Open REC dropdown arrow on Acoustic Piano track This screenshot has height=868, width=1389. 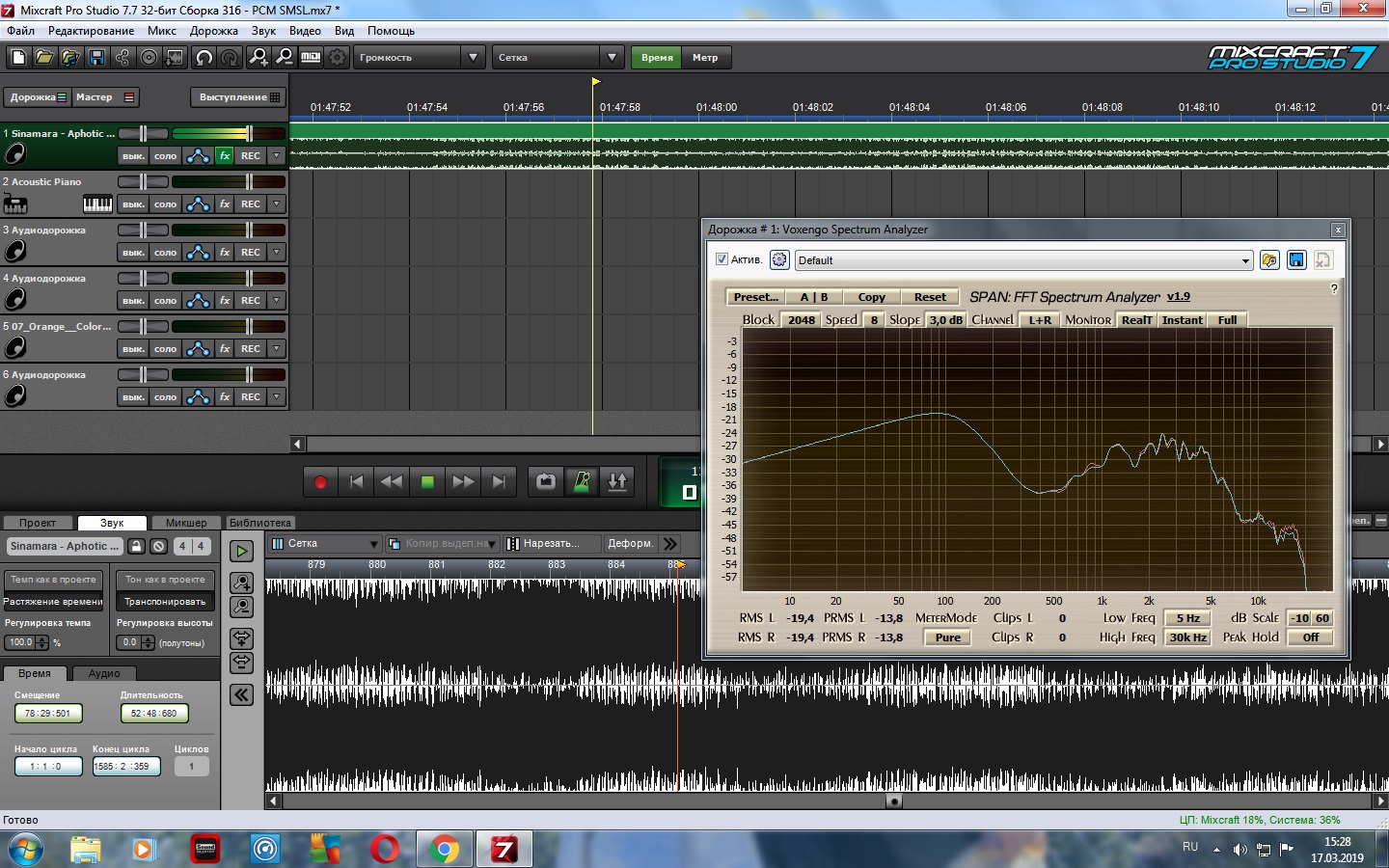coord(277,203)
